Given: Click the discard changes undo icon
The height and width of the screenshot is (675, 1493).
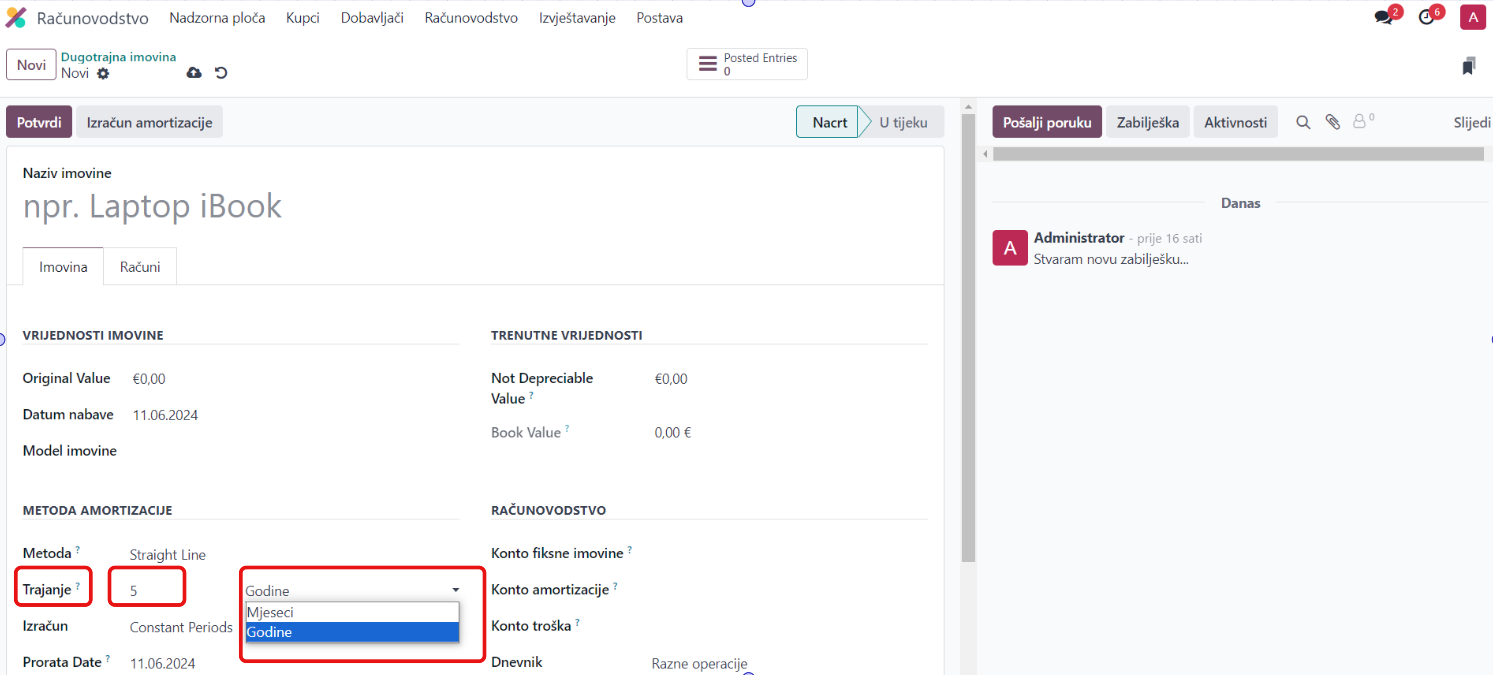Looking at the screenshot, I should pos(221,73).
